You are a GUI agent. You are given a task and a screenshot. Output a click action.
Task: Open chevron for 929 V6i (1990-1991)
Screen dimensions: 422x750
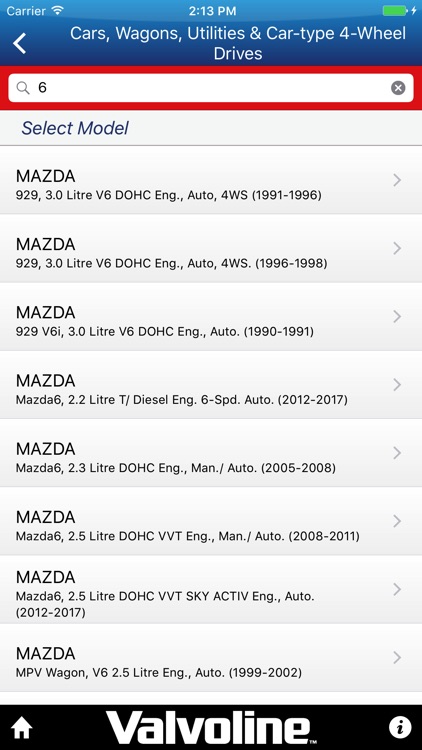[397, 316]
